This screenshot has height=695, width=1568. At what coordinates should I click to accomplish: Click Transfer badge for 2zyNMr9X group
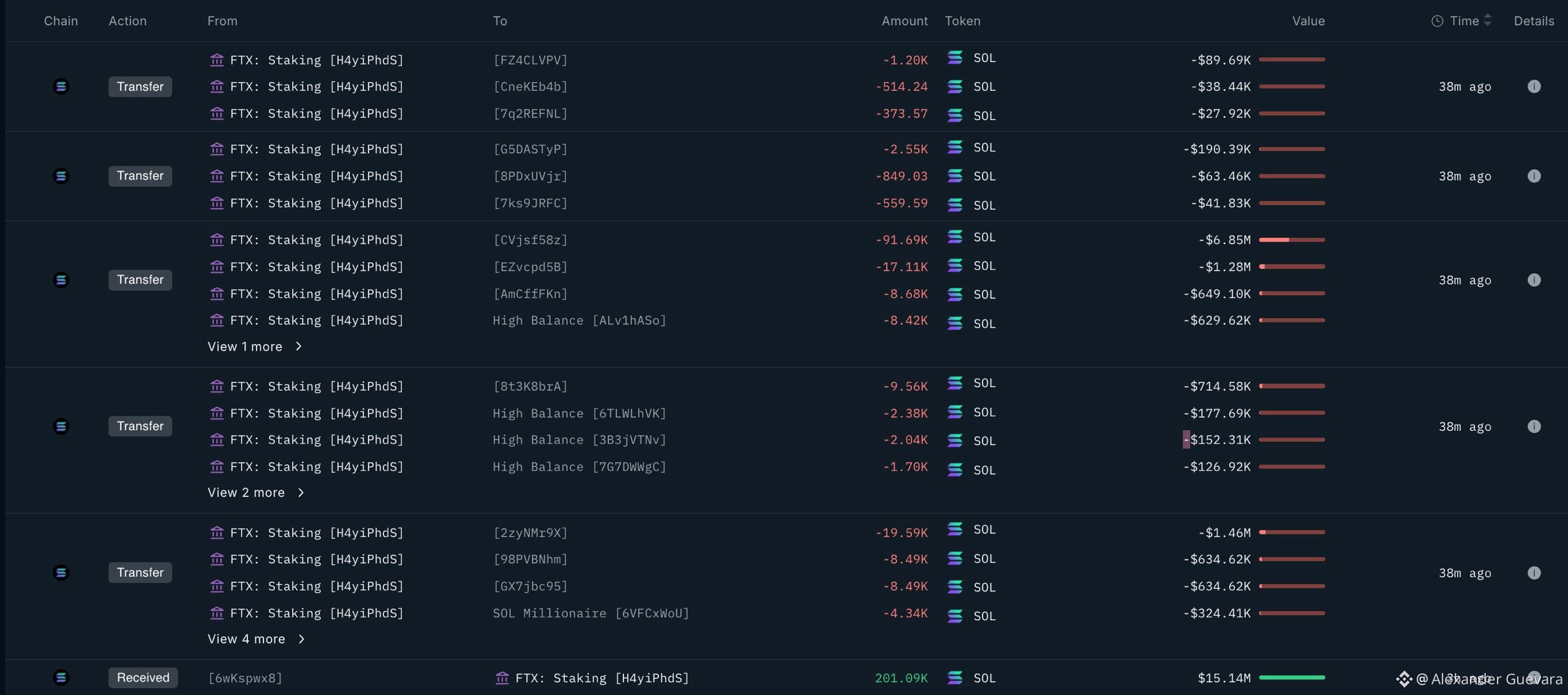pyautogui.click(x=140, y=572)
